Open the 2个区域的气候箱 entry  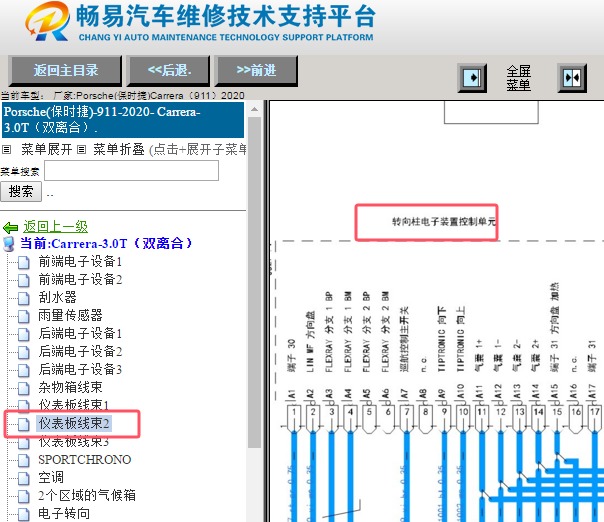point(87,495)
